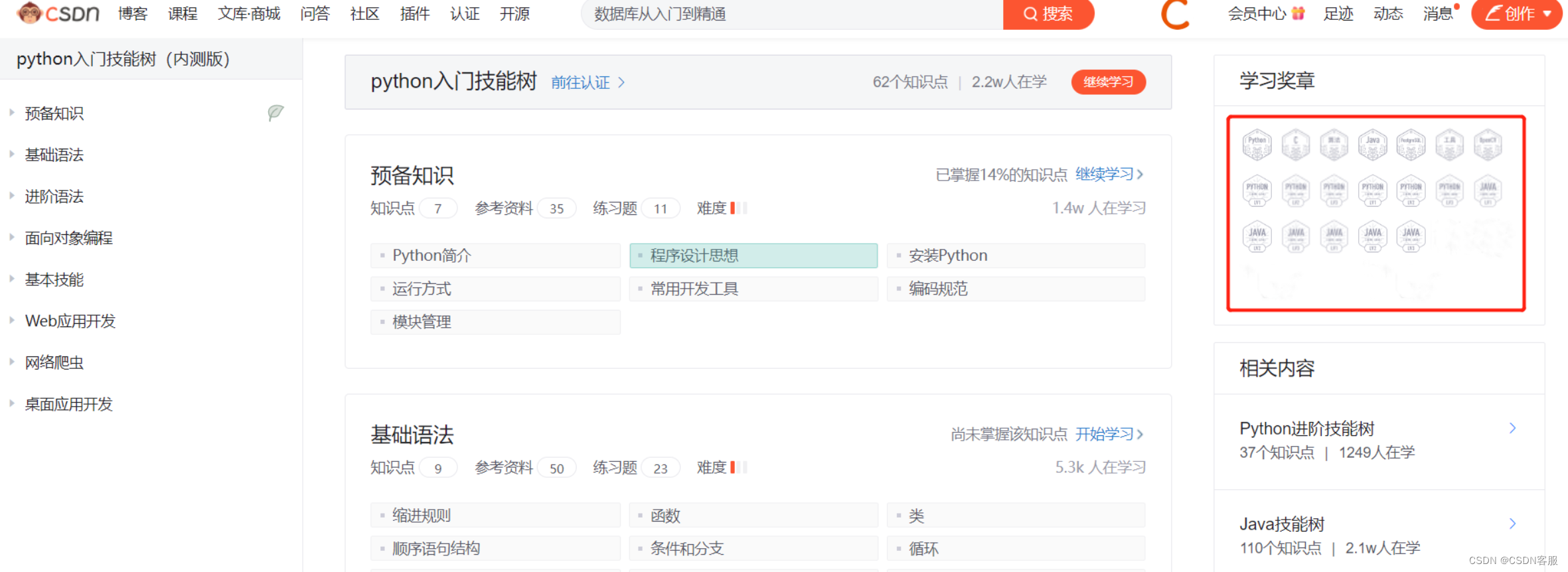Open the 认证 nav item

pos(465,13)
